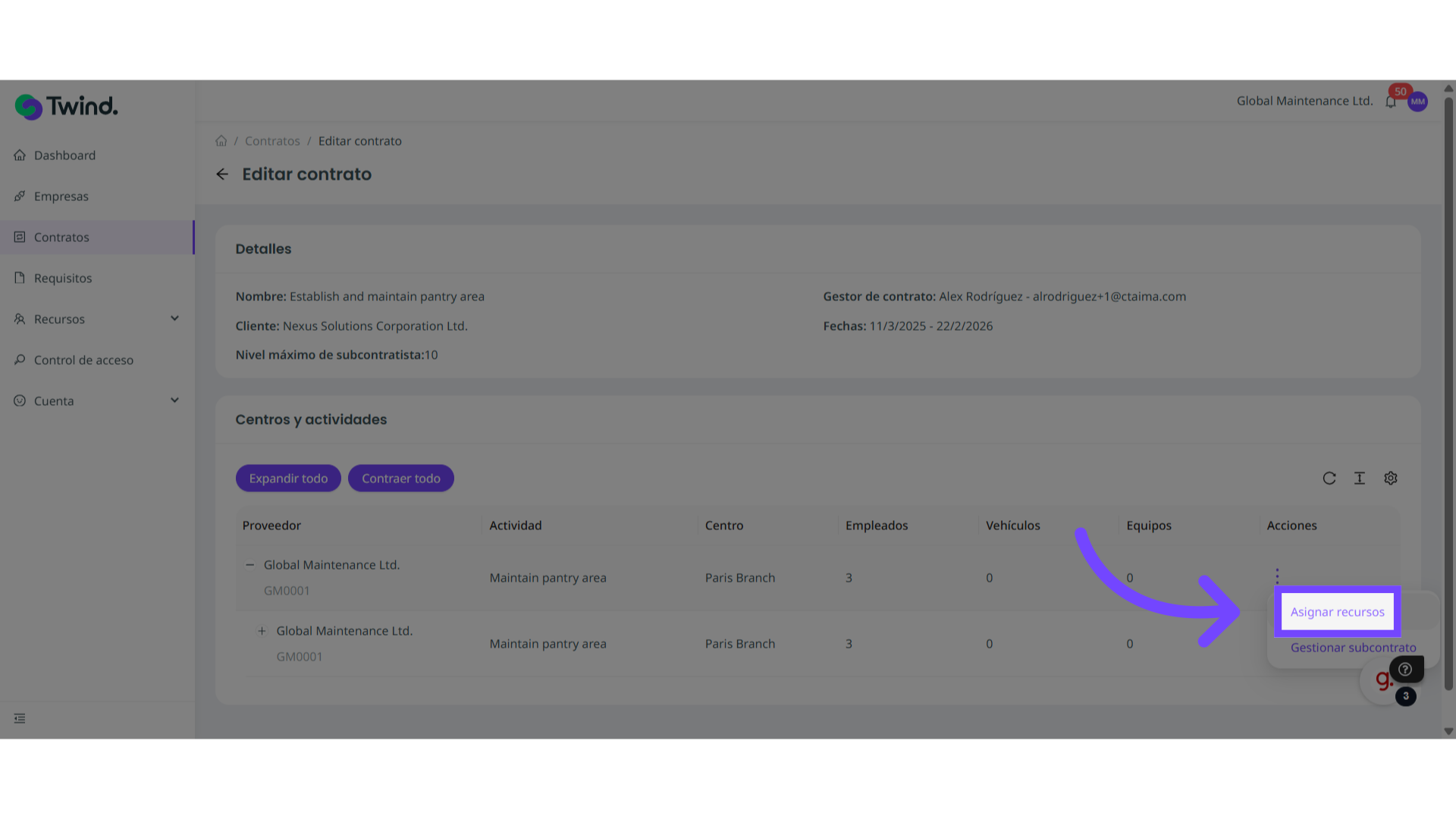Expand the Recursos sidebar submenu
This screenshot has width=1456, height=819.
(x=174, y=318)
